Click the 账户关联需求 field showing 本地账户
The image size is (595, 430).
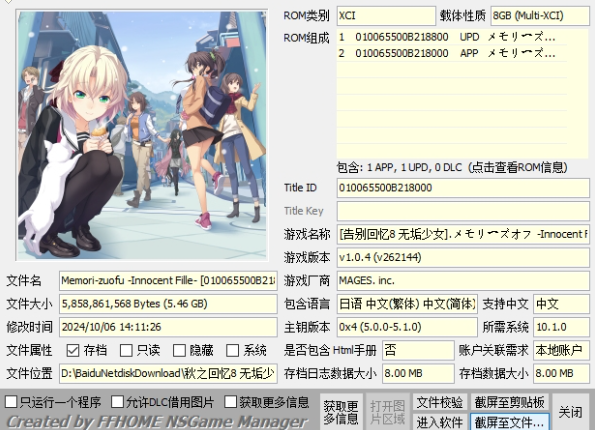[x=561, y=350]
